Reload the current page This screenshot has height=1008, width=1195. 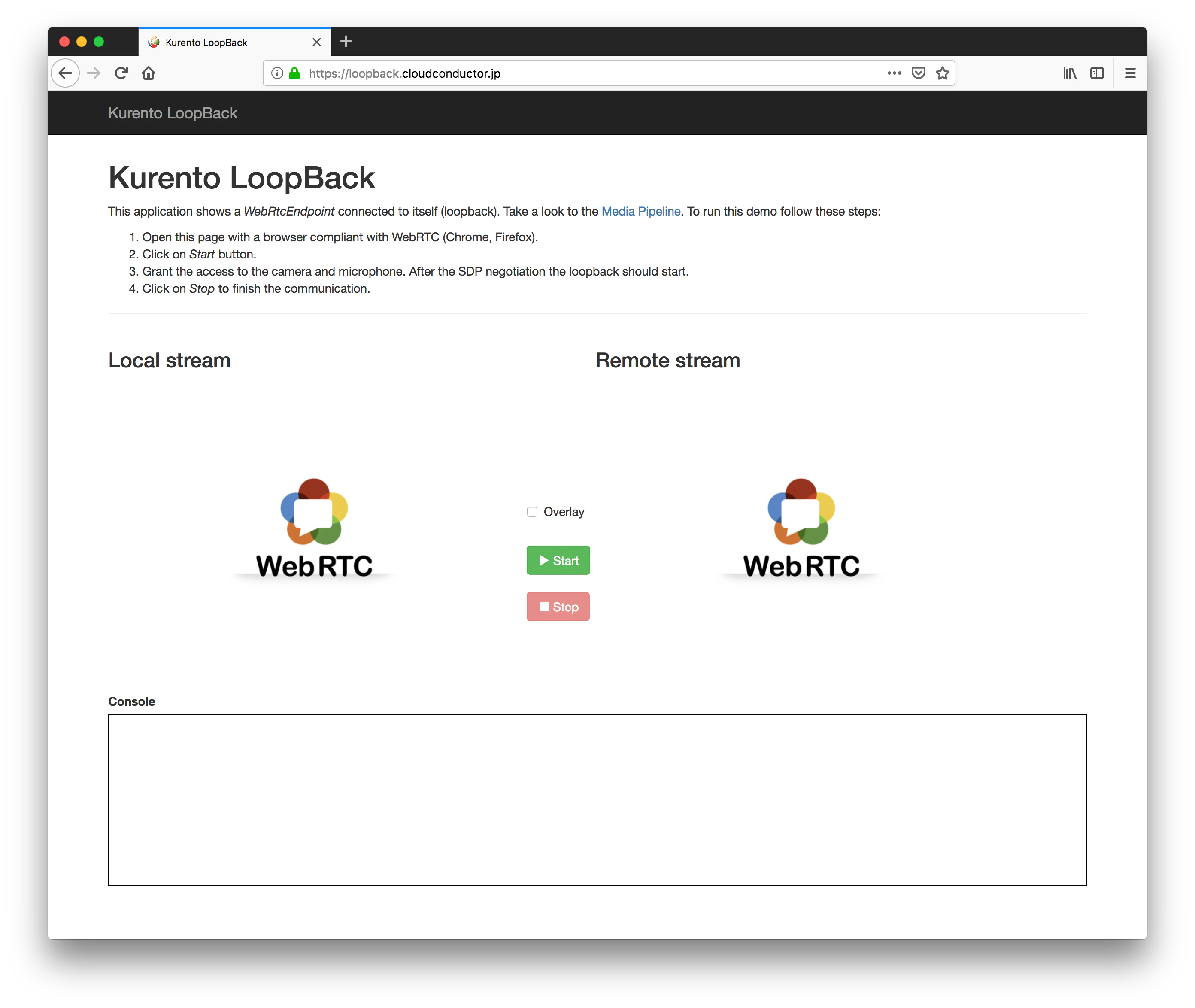(121, 73)
